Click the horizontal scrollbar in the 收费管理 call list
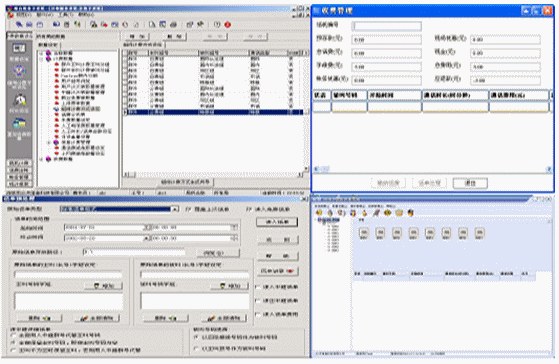This screenshot has height=364, width=559. point(432,169)
